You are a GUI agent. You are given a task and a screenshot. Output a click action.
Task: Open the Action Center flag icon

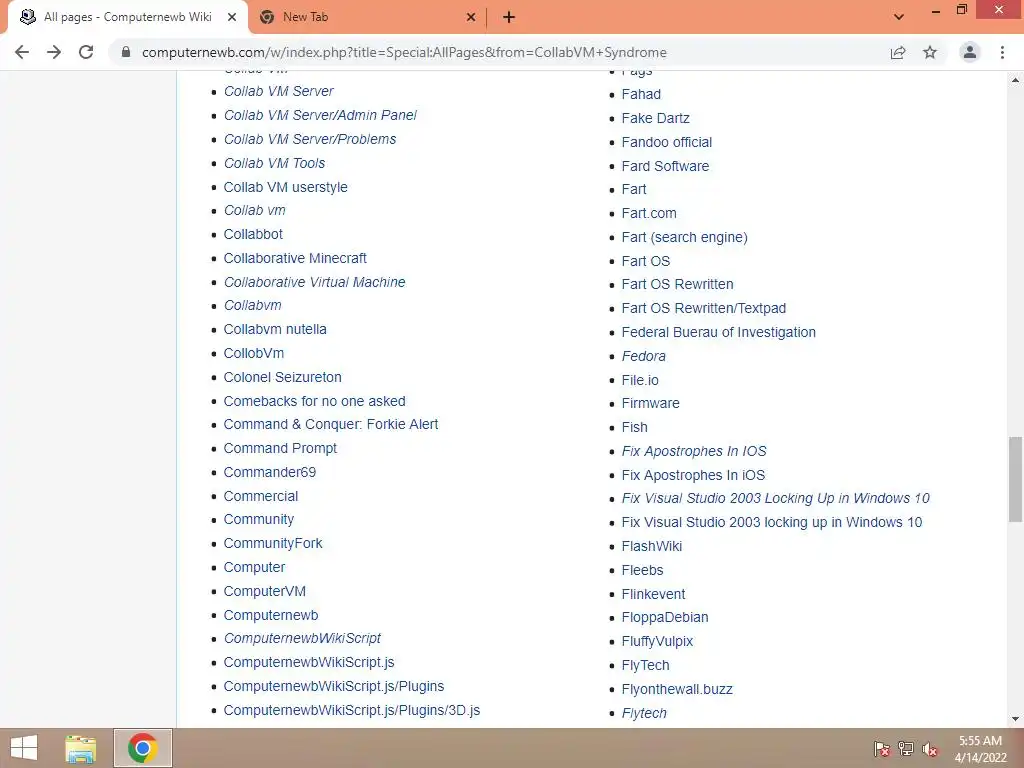click(x=882, y=749)
